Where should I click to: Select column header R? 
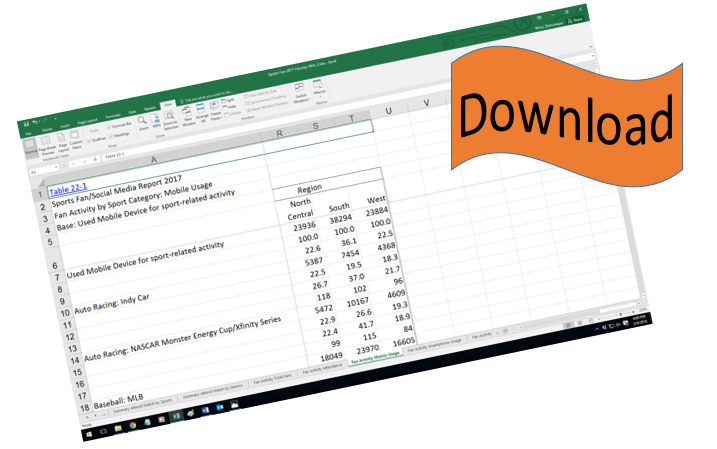click(x=279, y=133)
